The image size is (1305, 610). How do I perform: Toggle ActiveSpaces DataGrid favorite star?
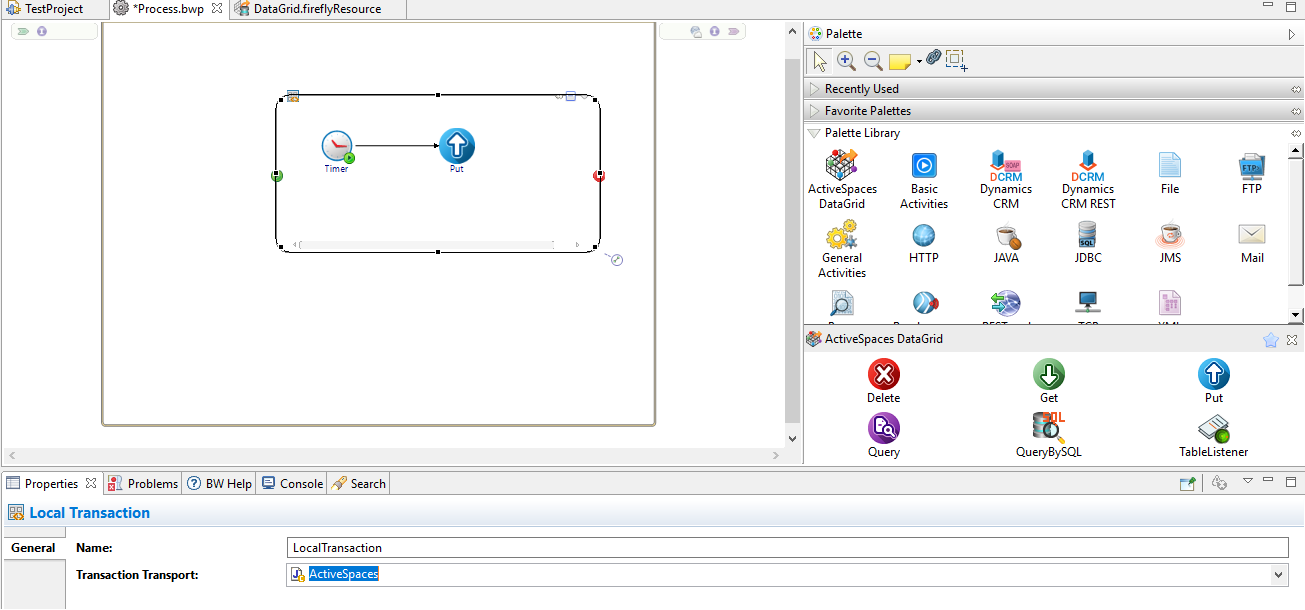coord(1270,340)
